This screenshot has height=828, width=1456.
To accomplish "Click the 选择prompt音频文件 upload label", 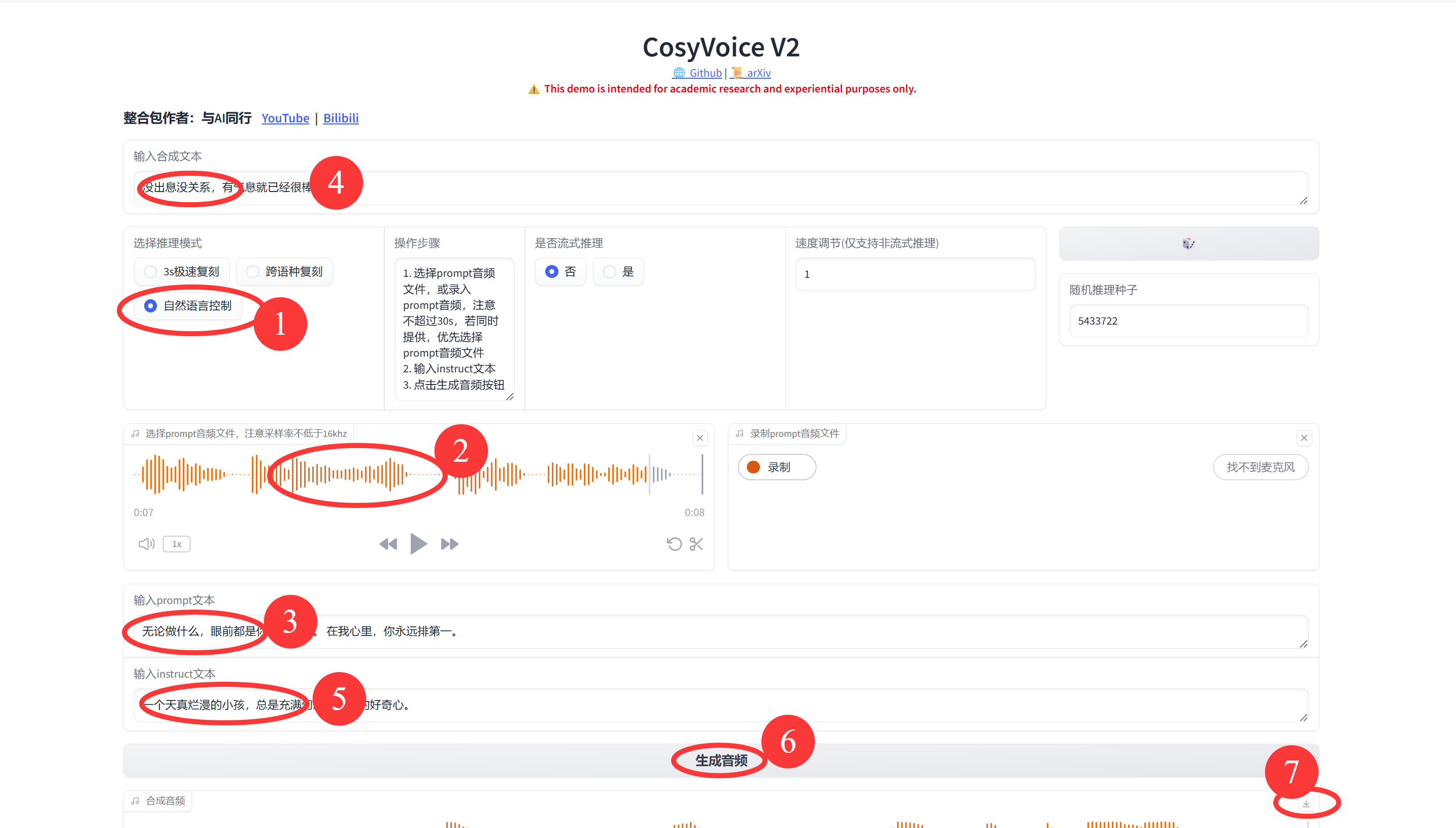I will coord(239,434).
